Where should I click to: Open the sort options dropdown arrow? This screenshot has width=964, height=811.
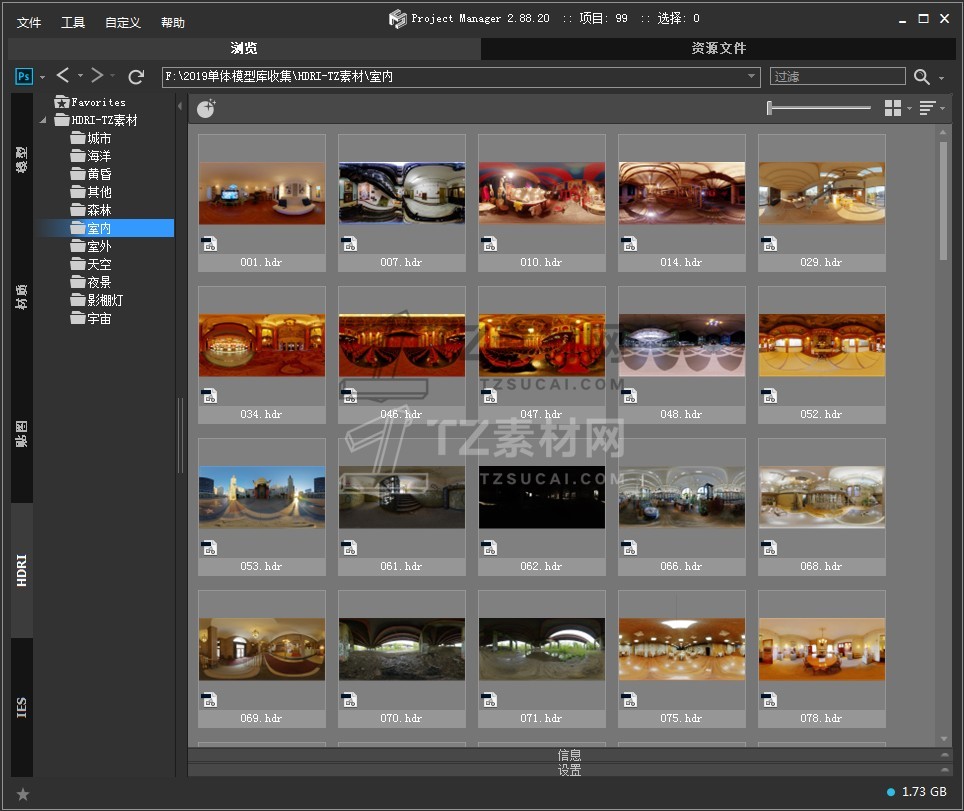click(942, 109)
